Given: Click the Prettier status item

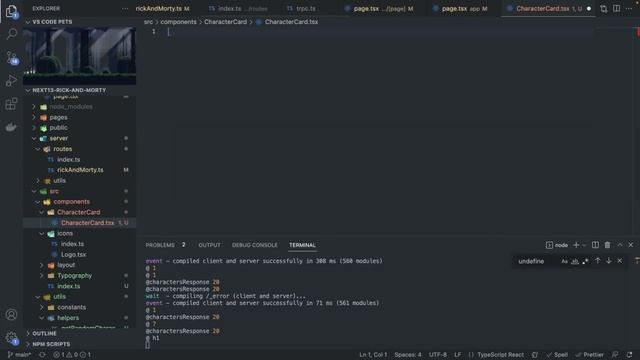Looking at the screenshot, I should [590, 355].
